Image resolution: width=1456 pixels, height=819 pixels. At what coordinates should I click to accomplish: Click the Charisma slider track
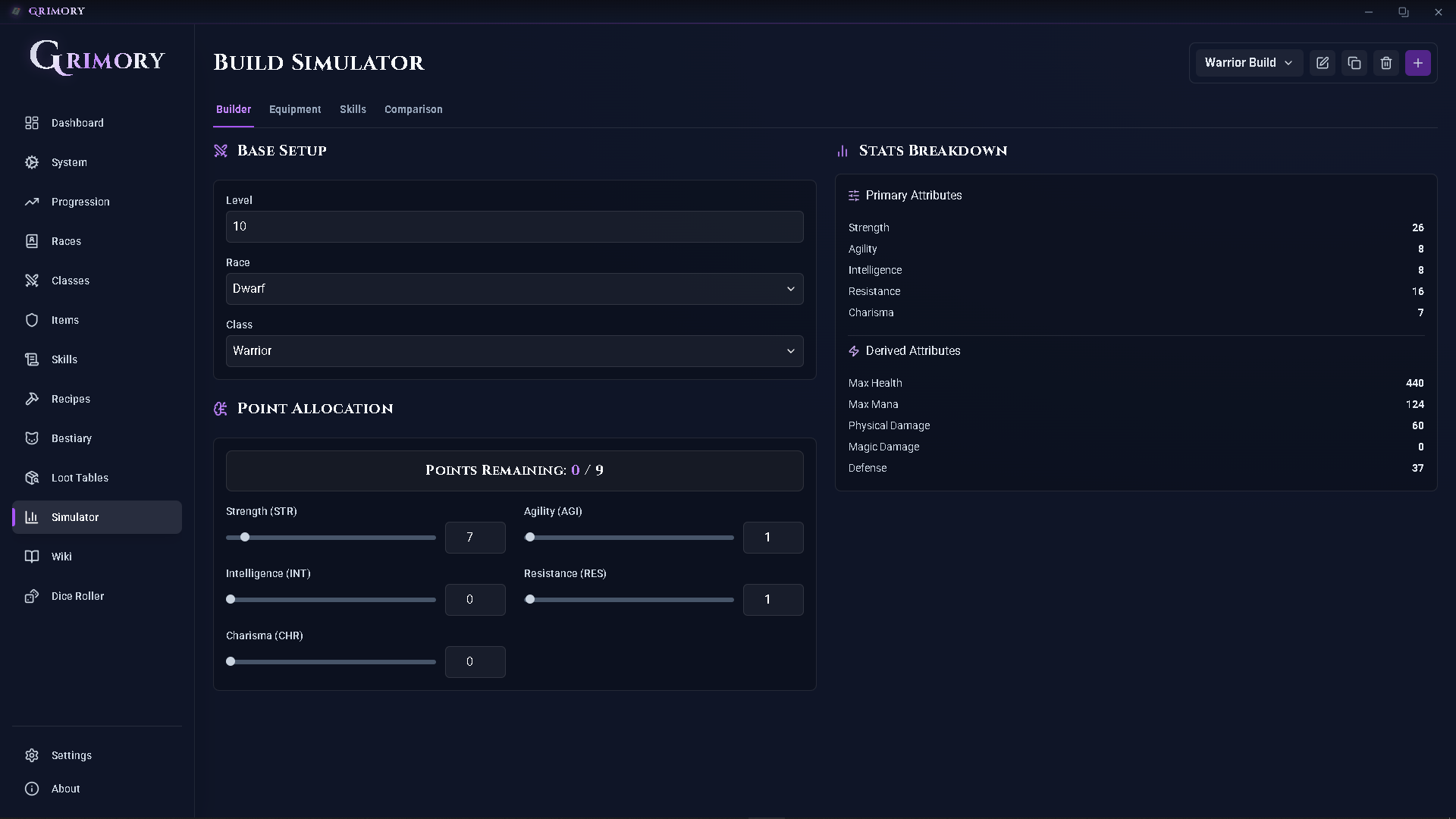tap(334, 661)
